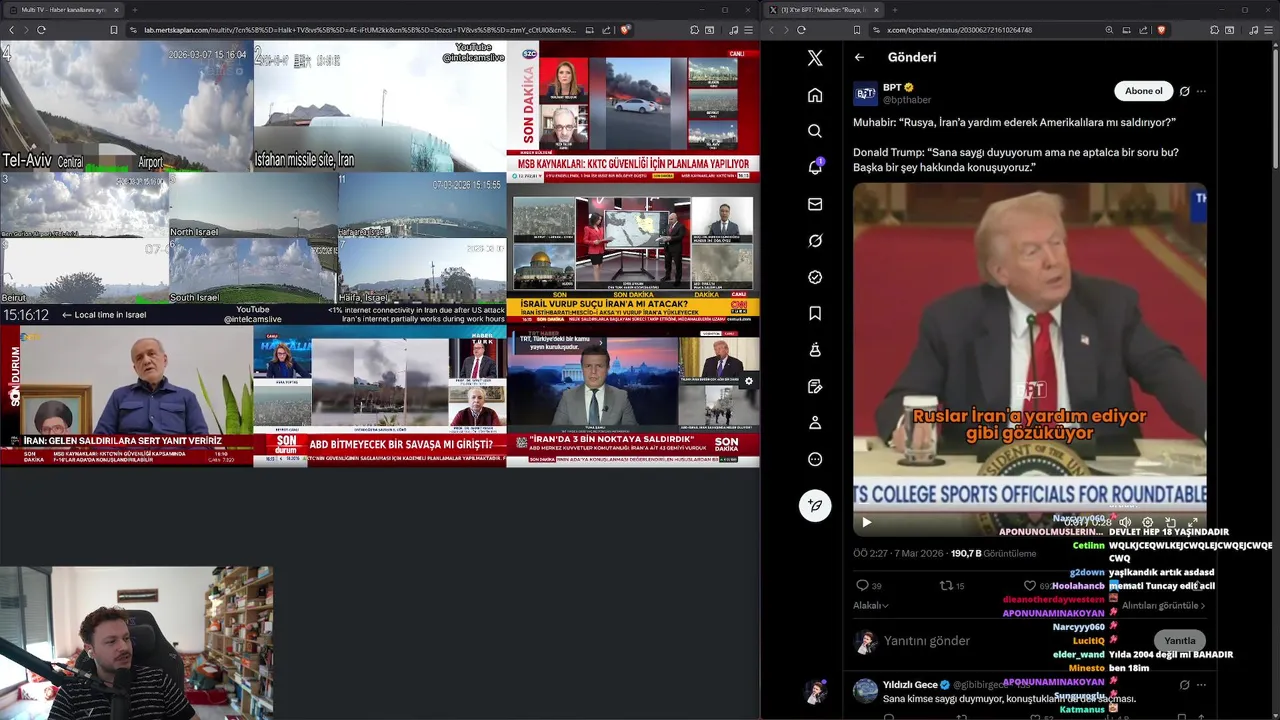The width and height of the screenshot is (1280, 720).
Task: Open three-dot menu on BPT post
Action: [1201, 91]
